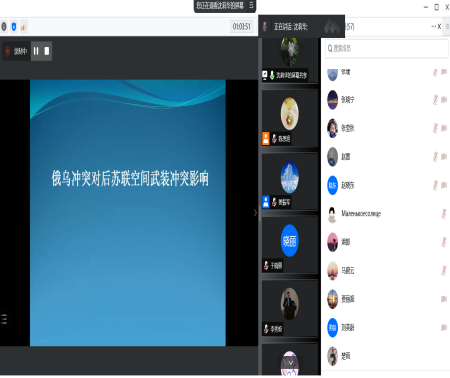Click the blue person badge on iceberg-avatar tile
The image size is (450, 378).
pyautogui.click(x=266, y=202)
